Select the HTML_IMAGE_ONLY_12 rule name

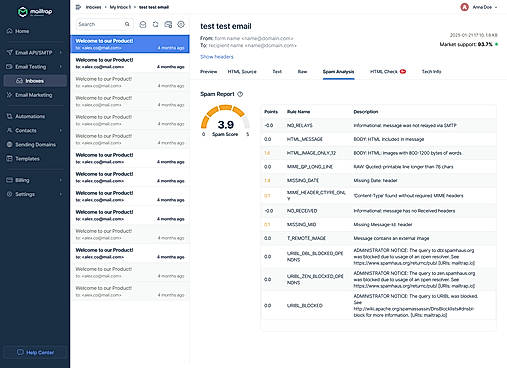(311, 153)
